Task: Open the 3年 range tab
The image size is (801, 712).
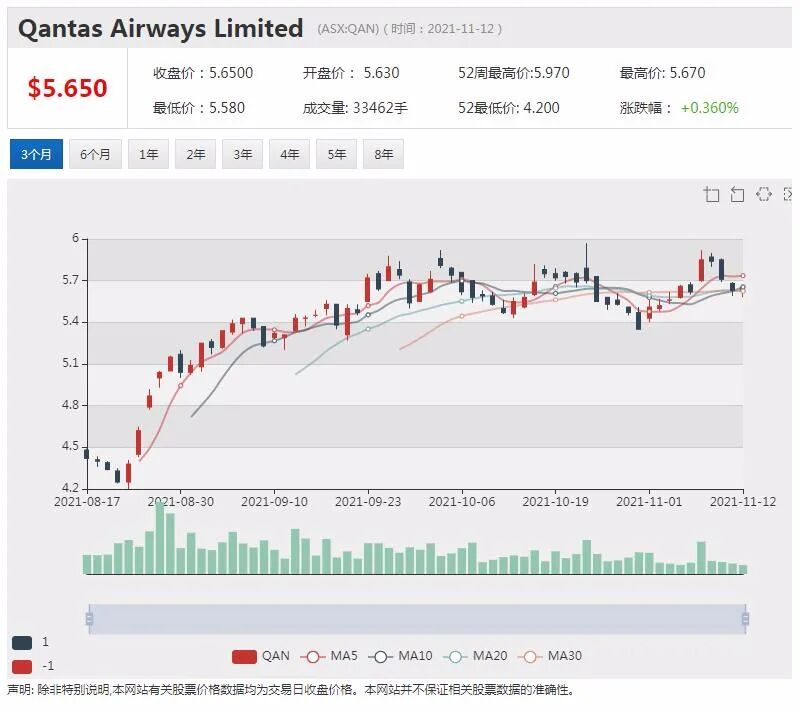Action: click(242, 154)
